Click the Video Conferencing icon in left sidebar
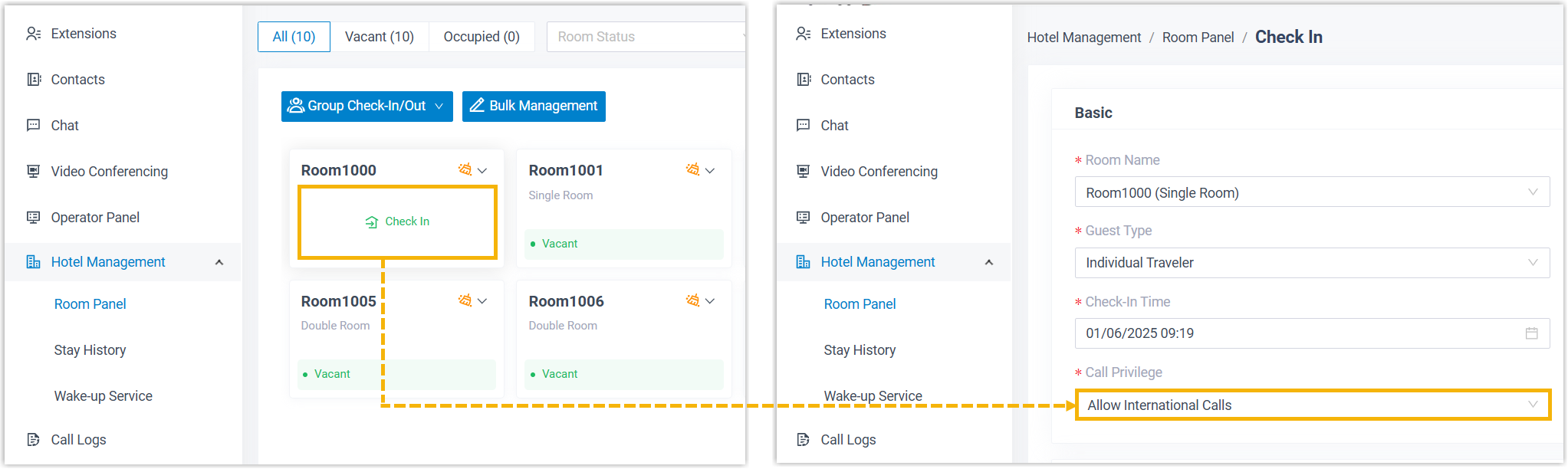1568x469 pixels. click(x=33, y=171)
